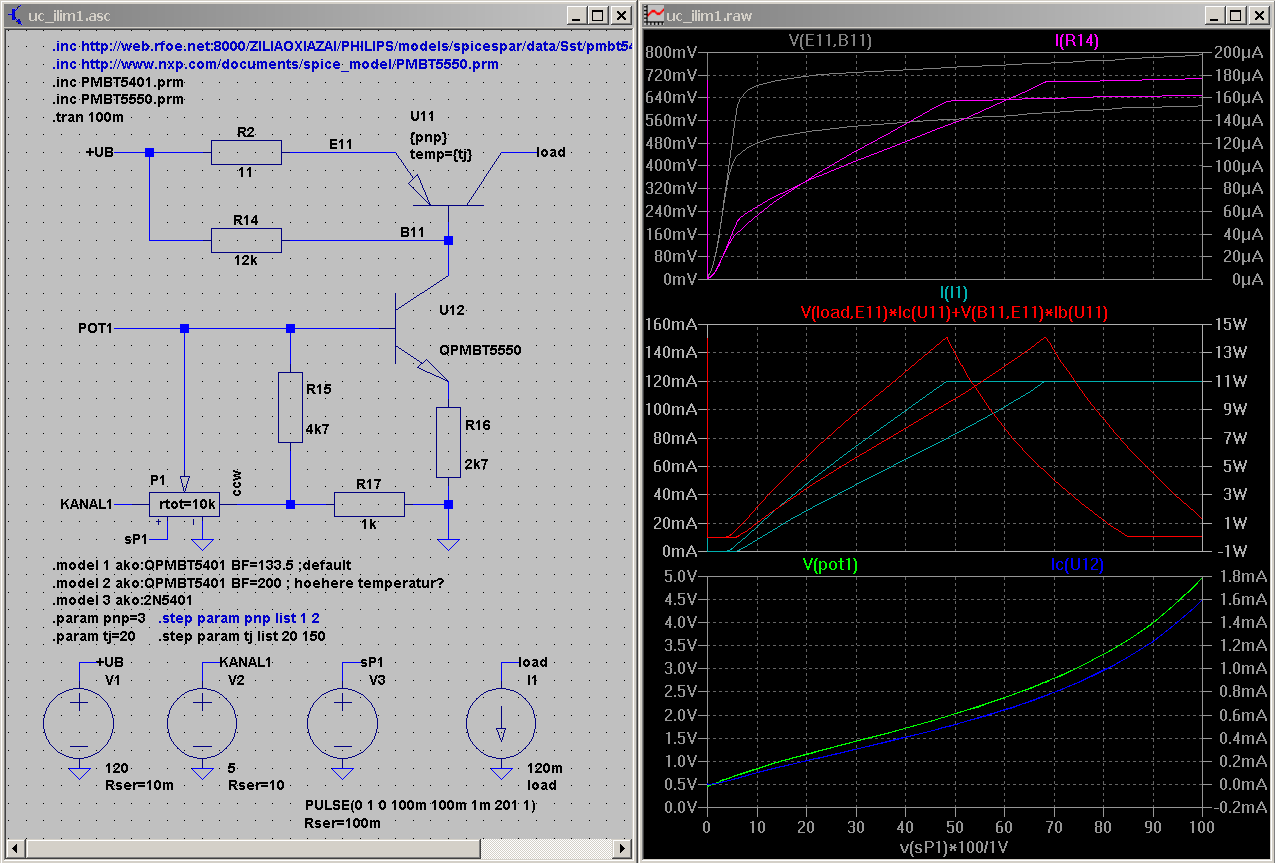Close the uc_ilim1.raw plot window
Viewport: 1275px width, 863px height.
(1257, 15)
